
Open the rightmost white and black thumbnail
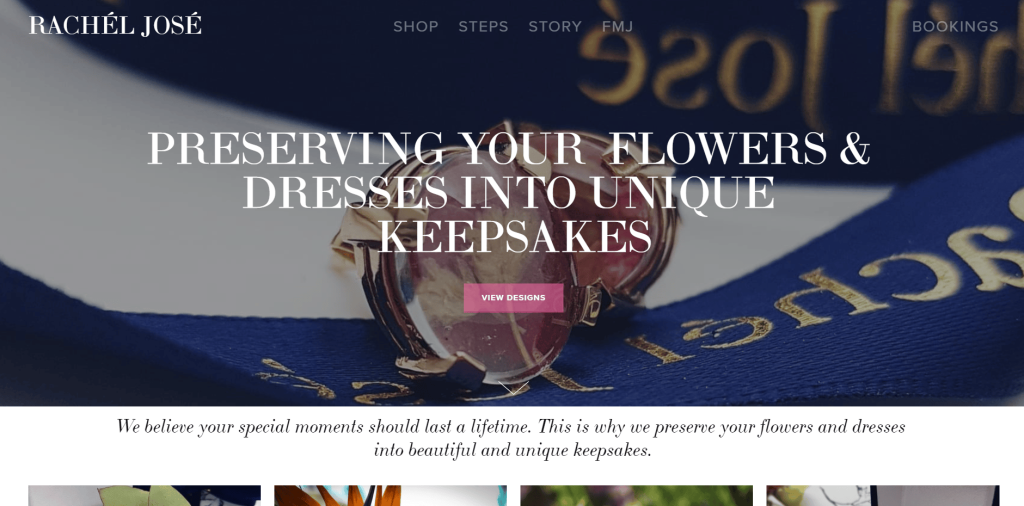[x=883, y=496]
